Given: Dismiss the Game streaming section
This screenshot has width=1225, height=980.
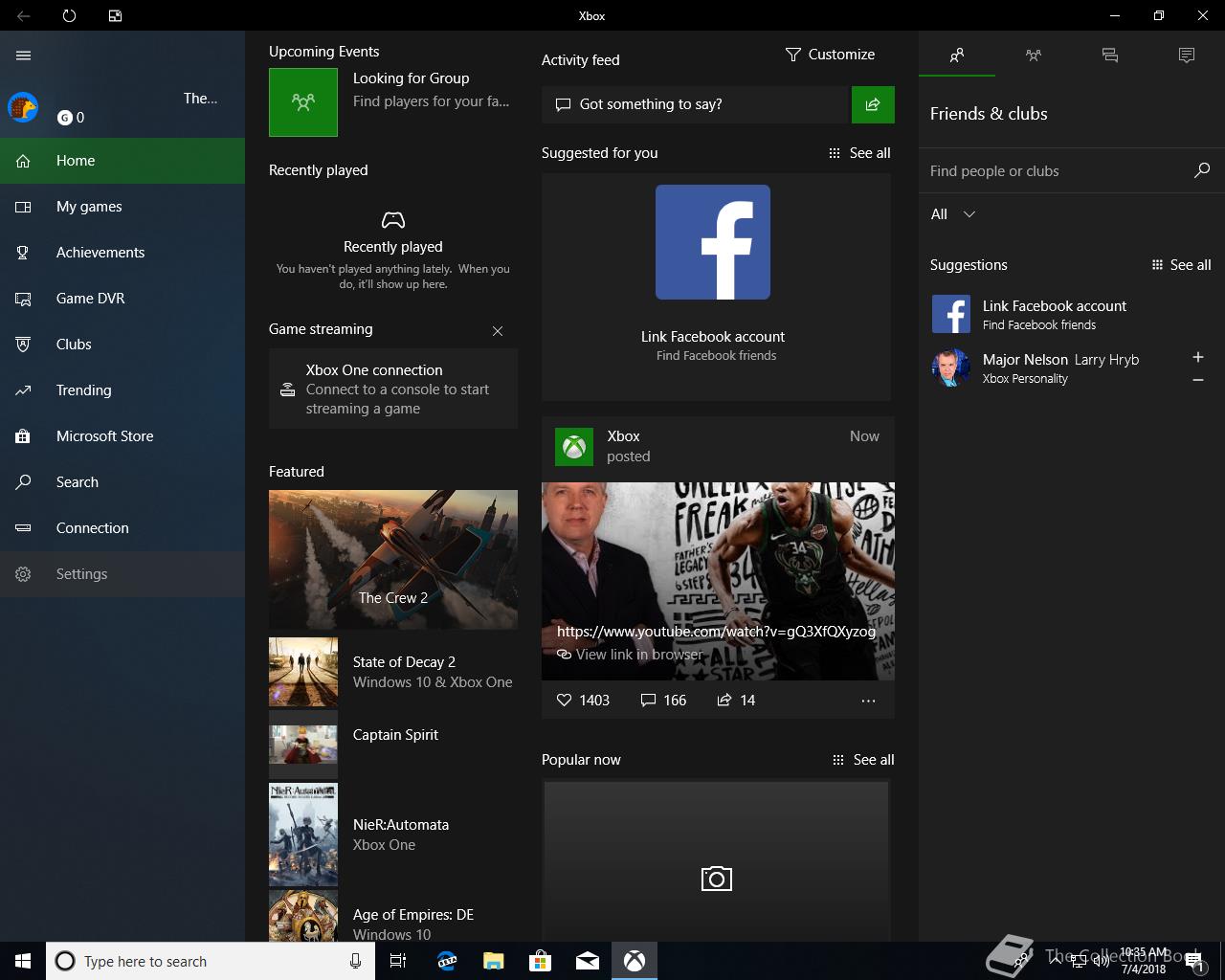Looking at the screenshot, I should tap(498, 331).
